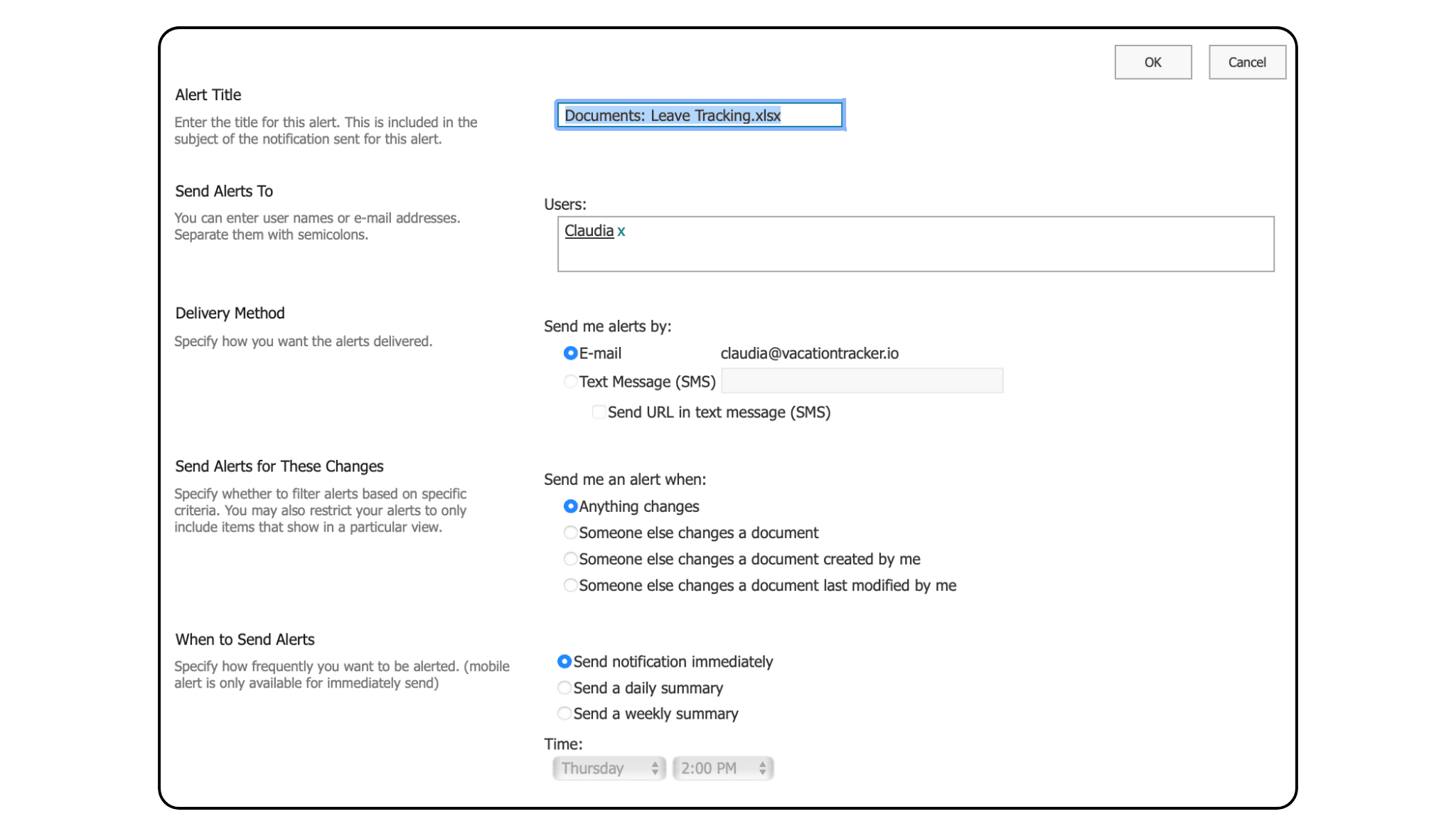Click the Users input field to add recipient
This screenshot has width=1456, height=836.
point(913,244)
